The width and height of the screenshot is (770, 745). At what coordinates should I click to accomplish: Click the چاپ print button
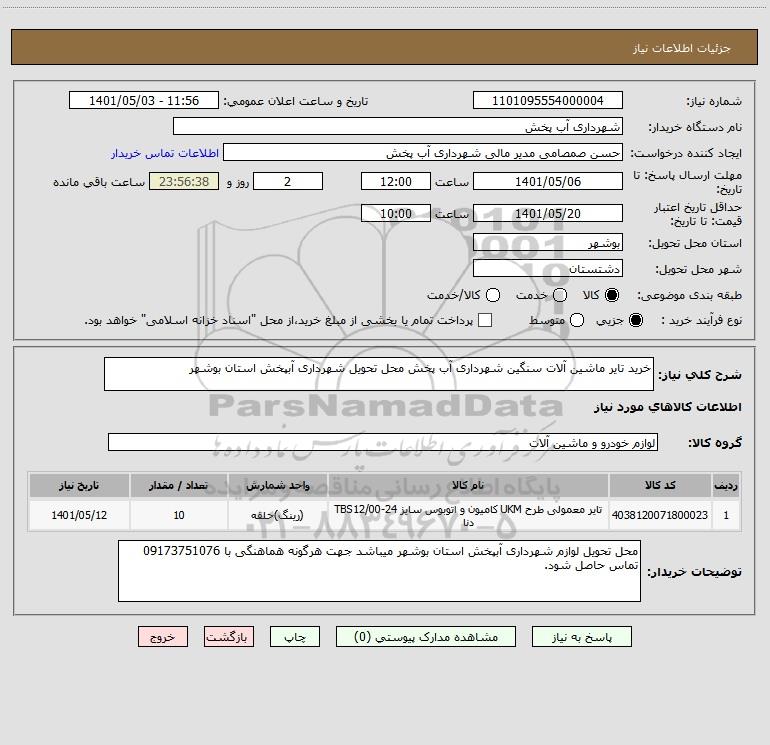pyautogui.click(x=295, y=637)
